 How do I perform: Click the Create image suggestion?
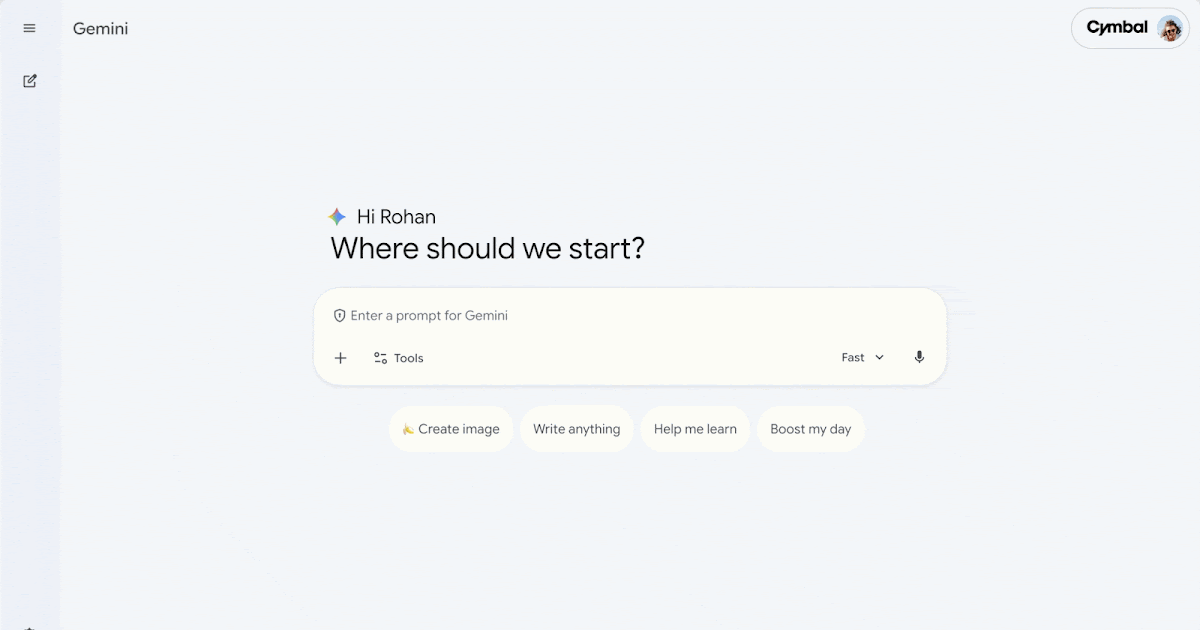[451, 428]
